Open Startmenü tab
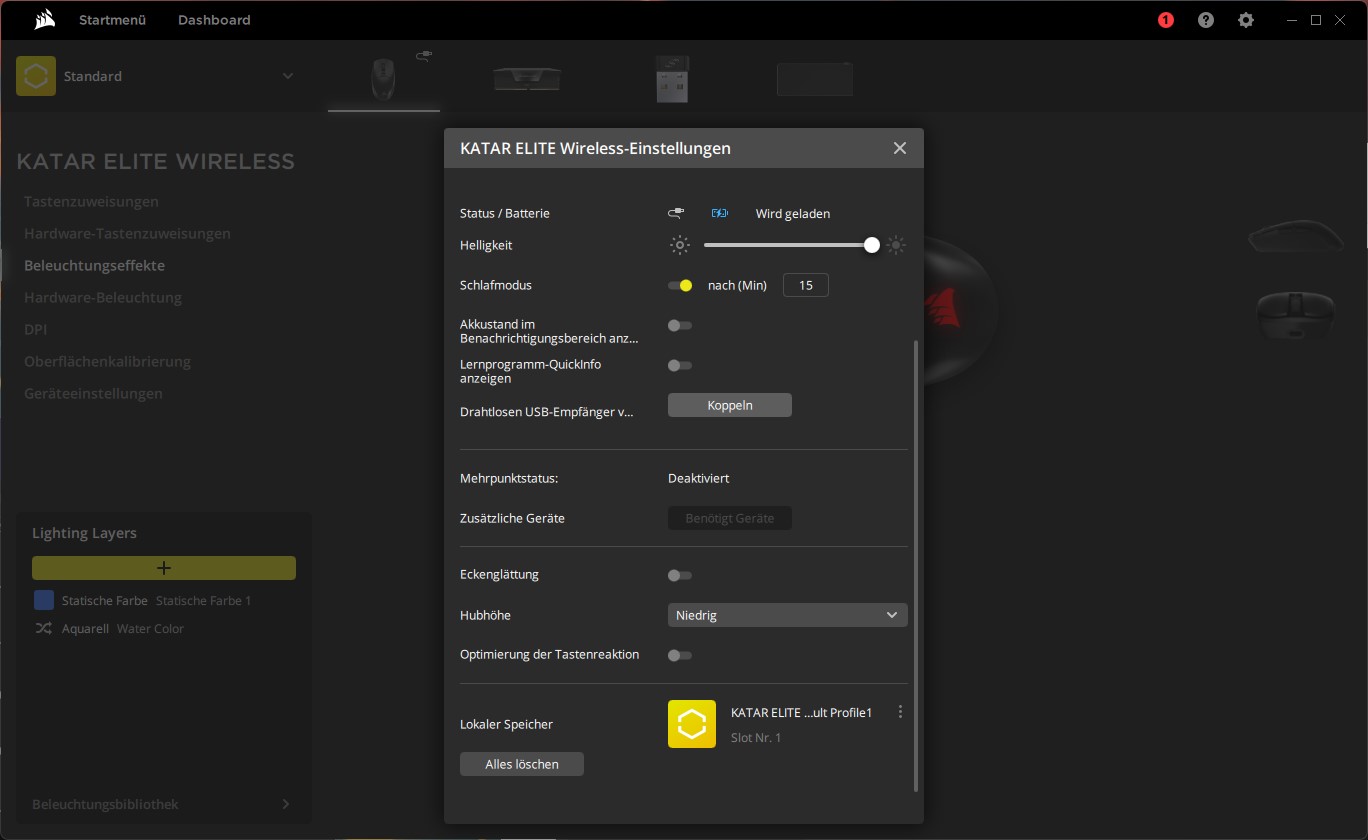The height and width of the screenshot is (840, 1368). point(113,20)
